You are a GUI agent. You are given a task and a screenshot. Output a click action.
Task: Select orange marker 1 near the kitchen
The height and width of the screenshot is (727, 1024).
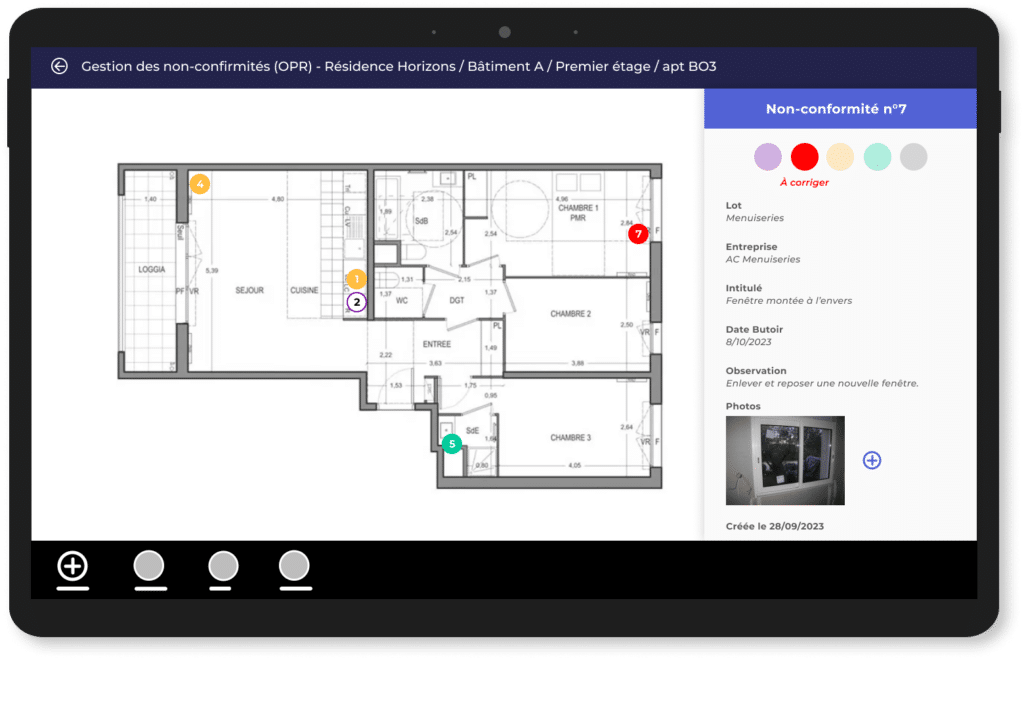[x=357, y=279]
